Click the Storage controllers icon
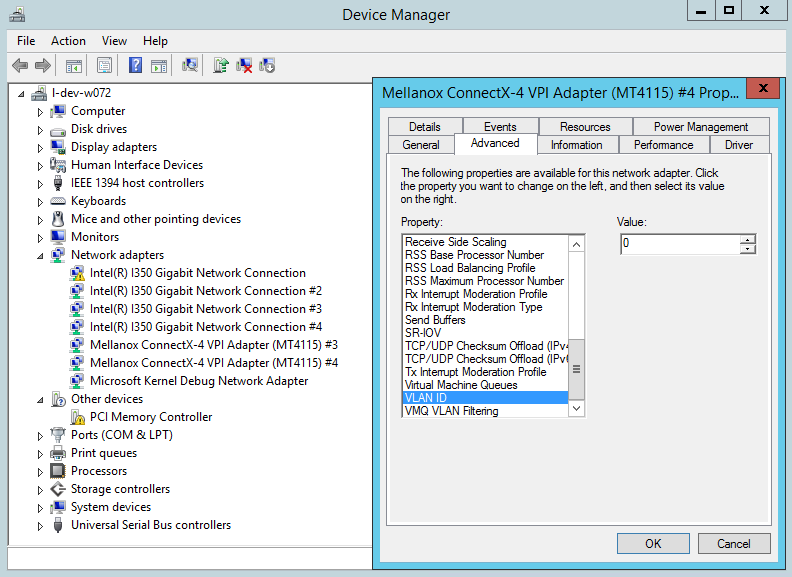Viewport: 792px width, 577px height. [x=58, y=489]
